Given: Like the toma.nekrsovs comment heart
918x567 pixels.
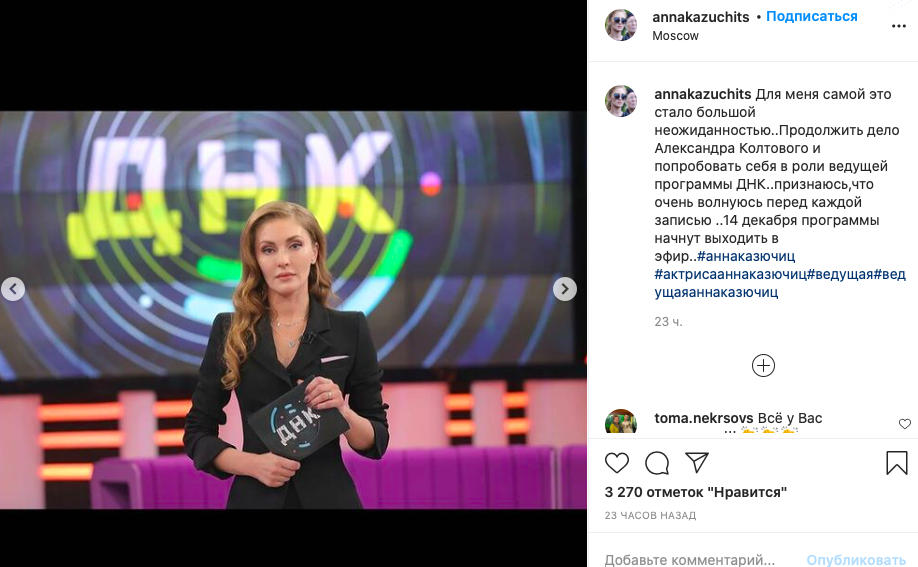Looking at the screenshot, I should coord(905,423).
